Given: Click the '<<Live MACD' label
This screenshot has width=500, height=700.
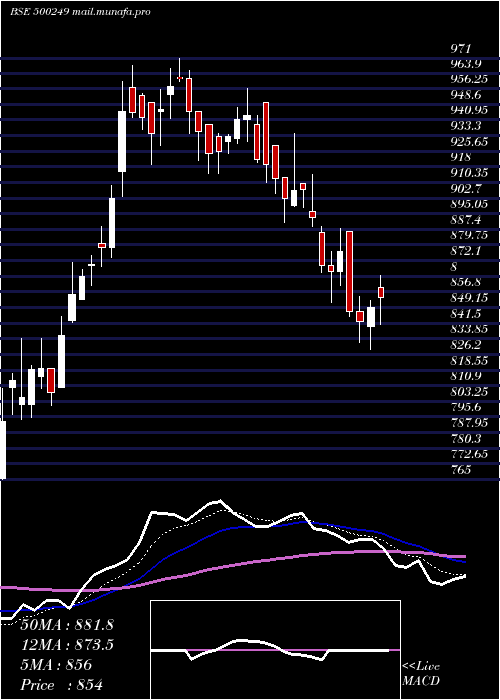Looking at the screenshot, I should click(x=421, y=674).
